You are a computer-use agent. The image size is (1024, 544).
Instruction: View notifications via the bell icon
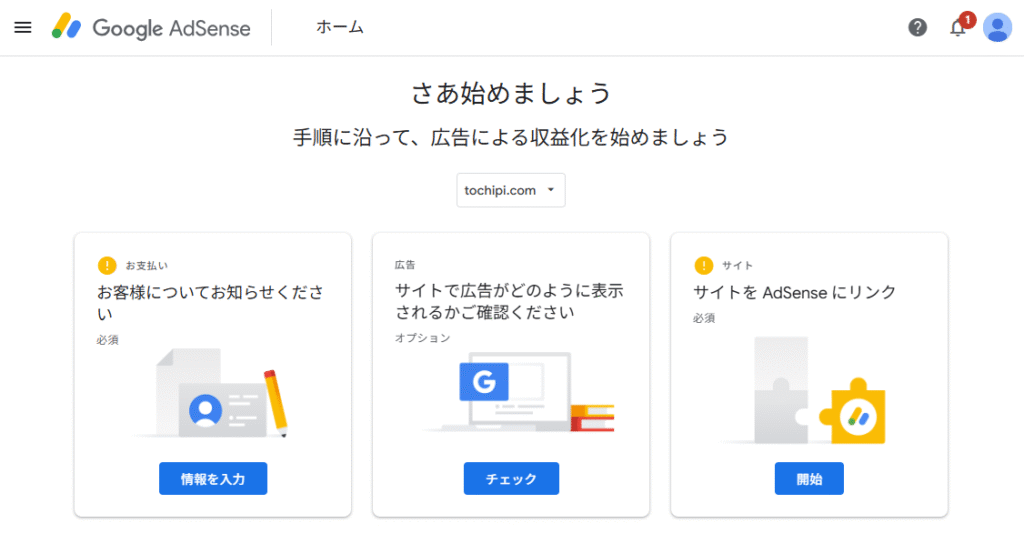(957, 28)
